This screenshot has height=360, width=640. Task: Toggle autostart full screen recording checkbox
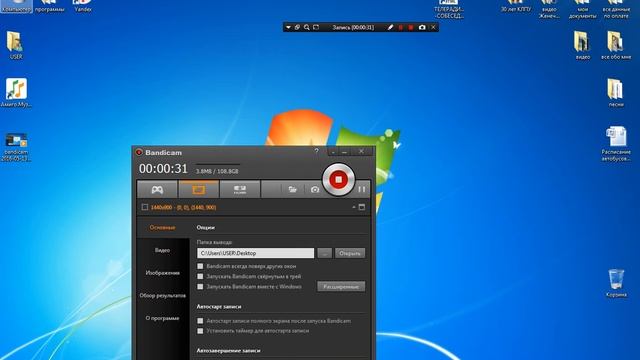(x=200, y=321)
